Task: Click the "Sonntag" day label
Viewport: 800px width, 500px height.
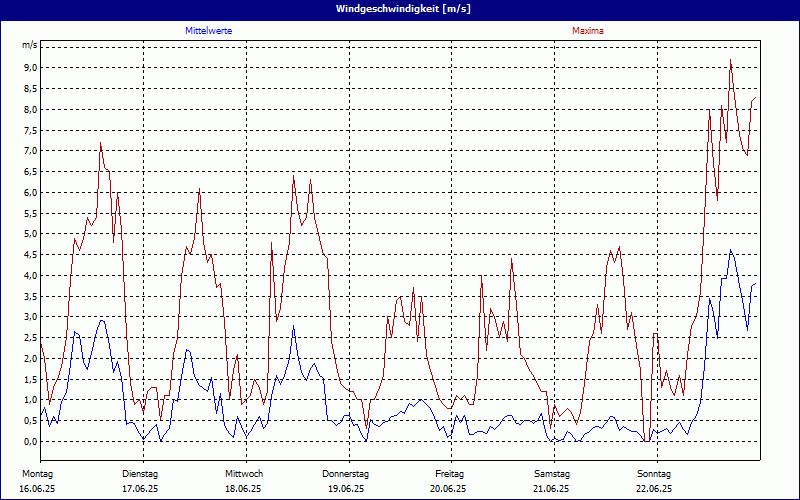Action: click(654, 473)
